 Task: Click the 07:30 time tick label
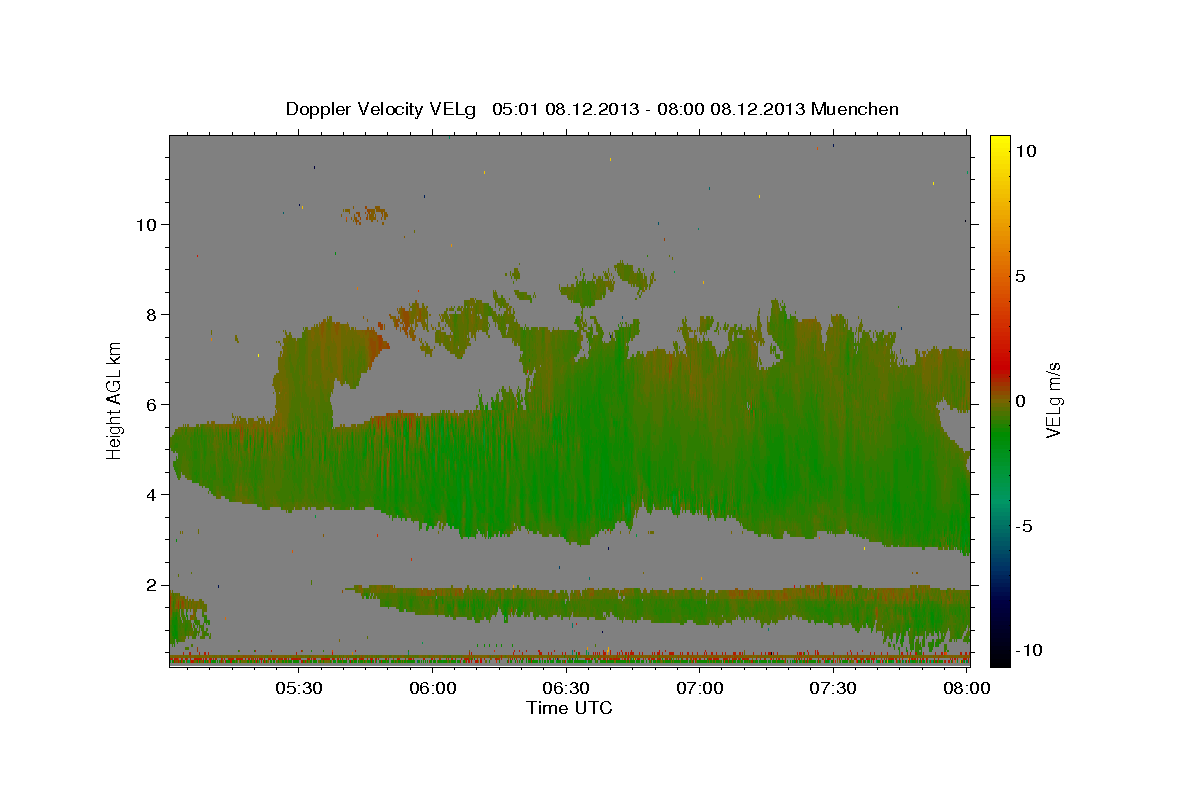pyautogui.click(x=833, y=689)
